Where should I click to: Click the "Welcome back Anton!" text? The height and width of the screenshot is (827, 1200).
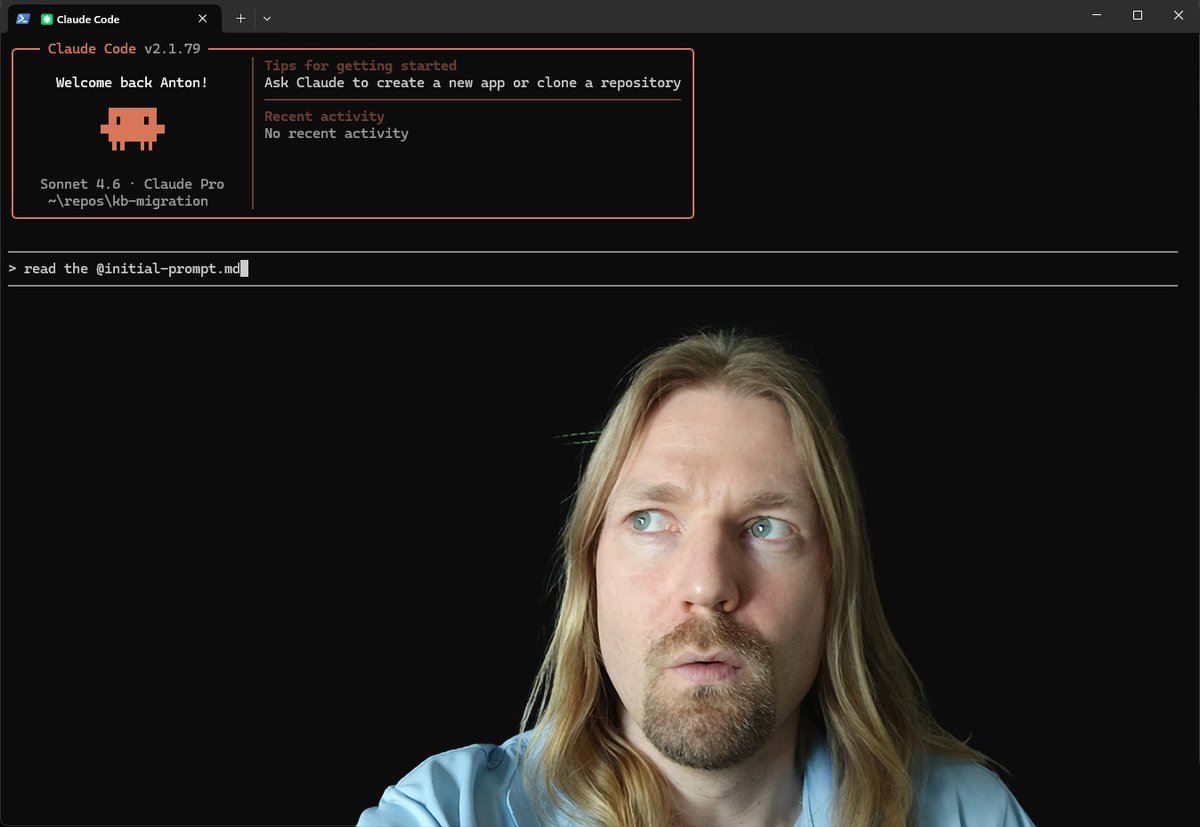tap(132, 82)
